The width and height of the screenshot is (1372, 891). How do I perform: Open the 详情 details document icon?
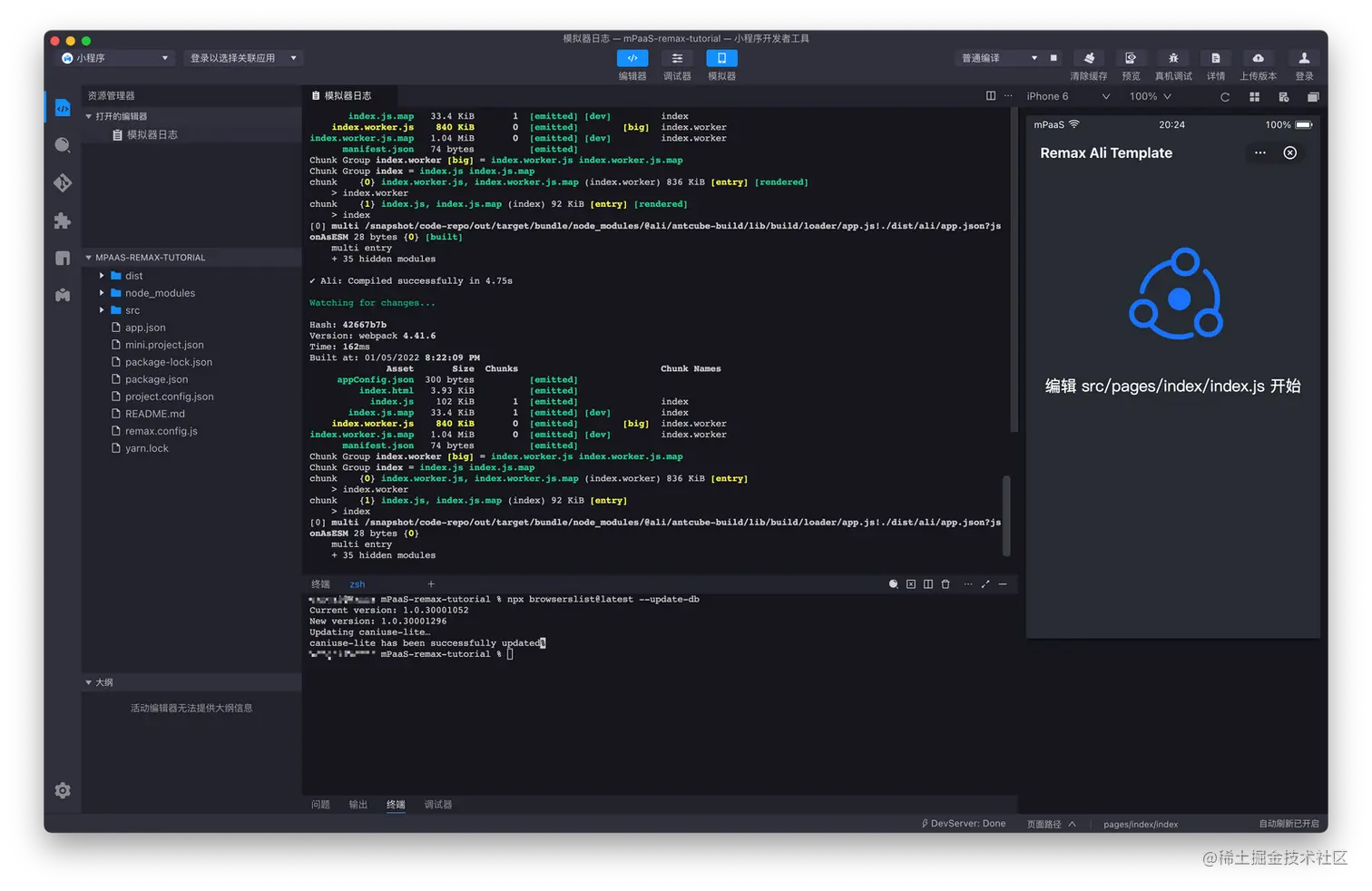tap(1216, 58)
